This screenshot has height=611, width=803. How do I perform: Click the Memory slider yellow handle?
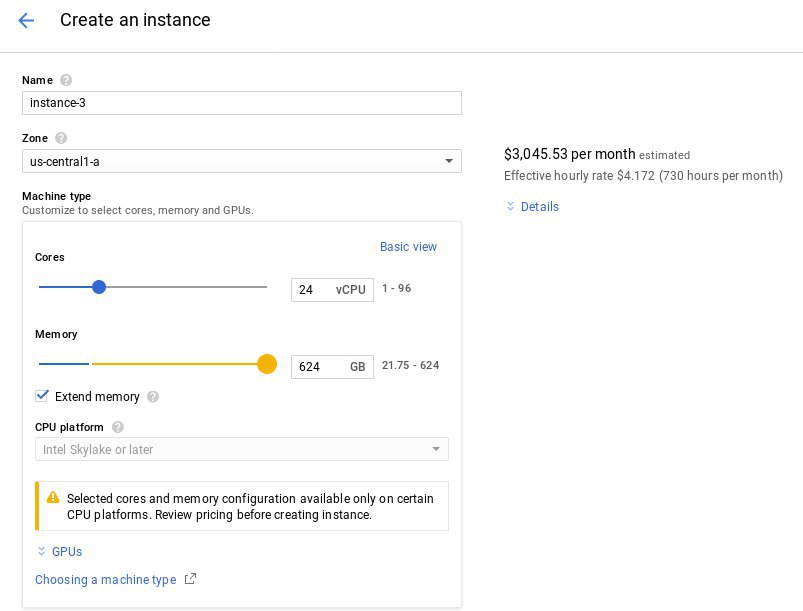(267, 364)
